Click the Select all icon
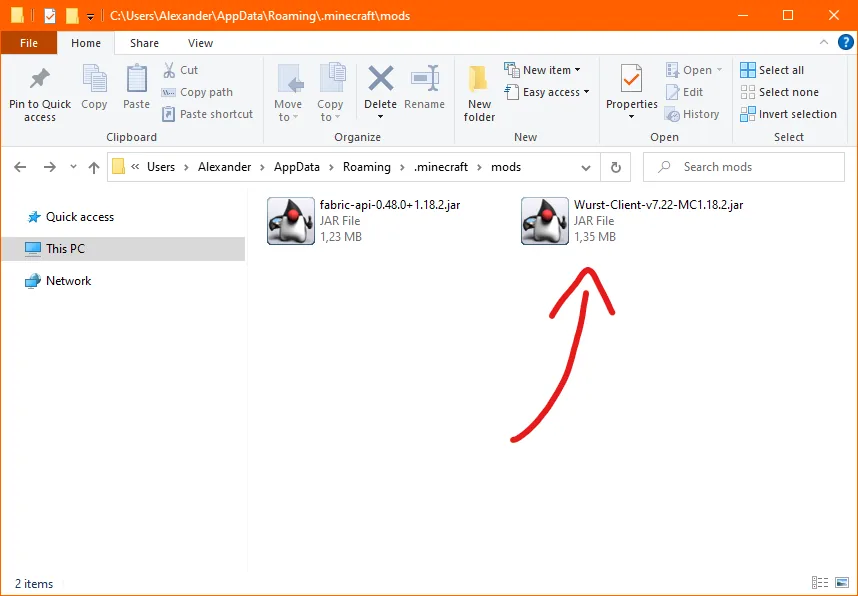This screenshot has height=596, width=858. click(747, 70)
